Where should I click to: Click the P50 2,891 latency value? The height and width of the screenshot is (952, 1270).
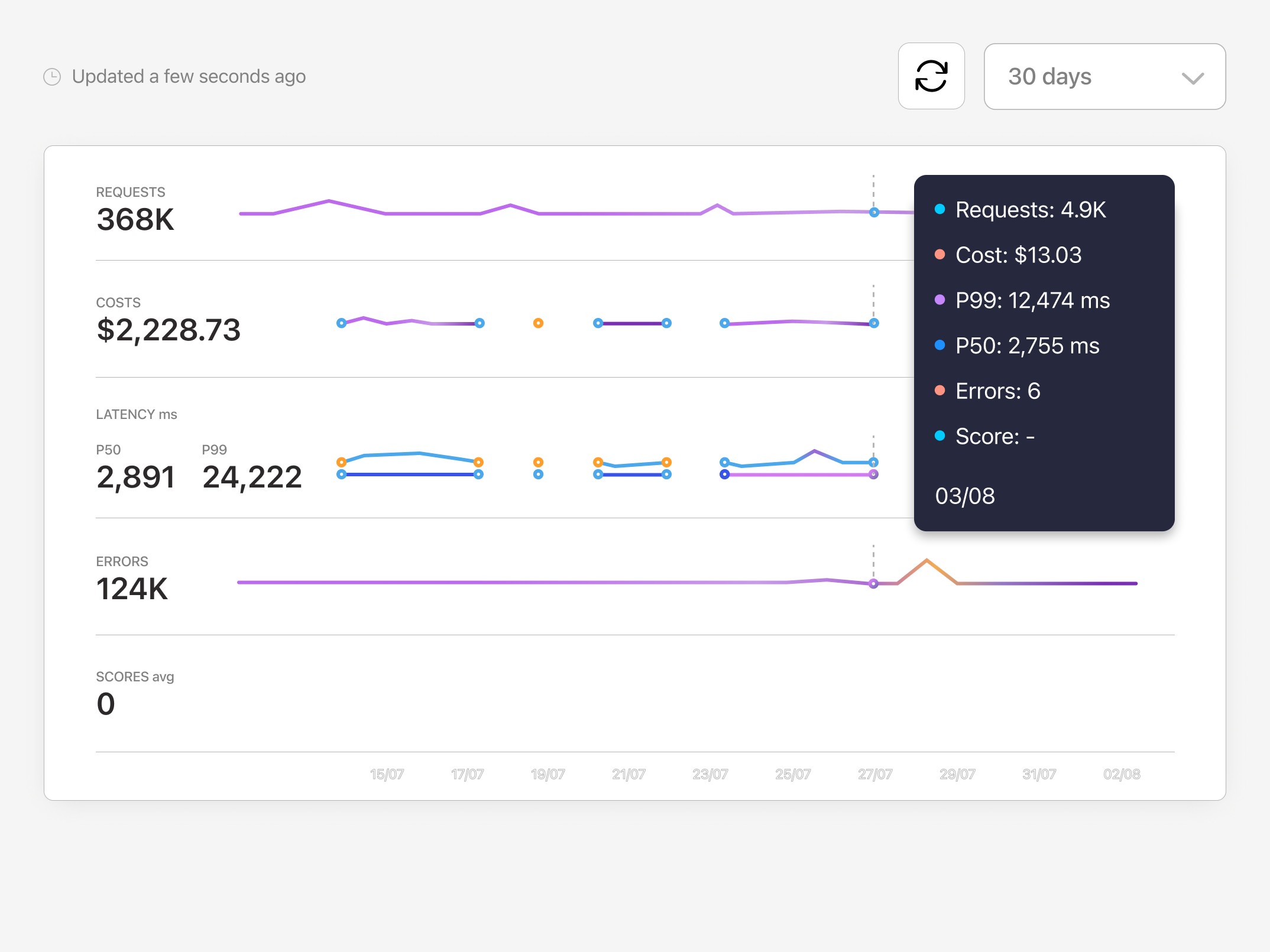135,476
